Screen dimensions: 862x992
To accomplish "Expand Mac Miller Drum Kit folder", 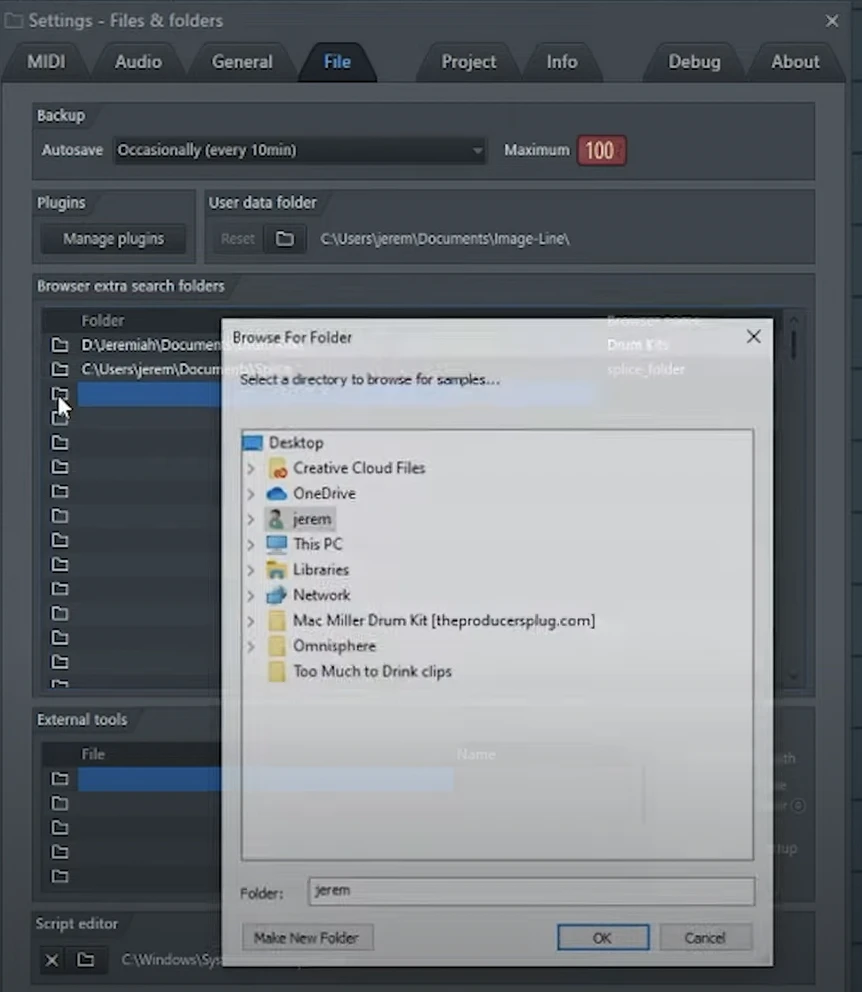I will tap(251, 621).
